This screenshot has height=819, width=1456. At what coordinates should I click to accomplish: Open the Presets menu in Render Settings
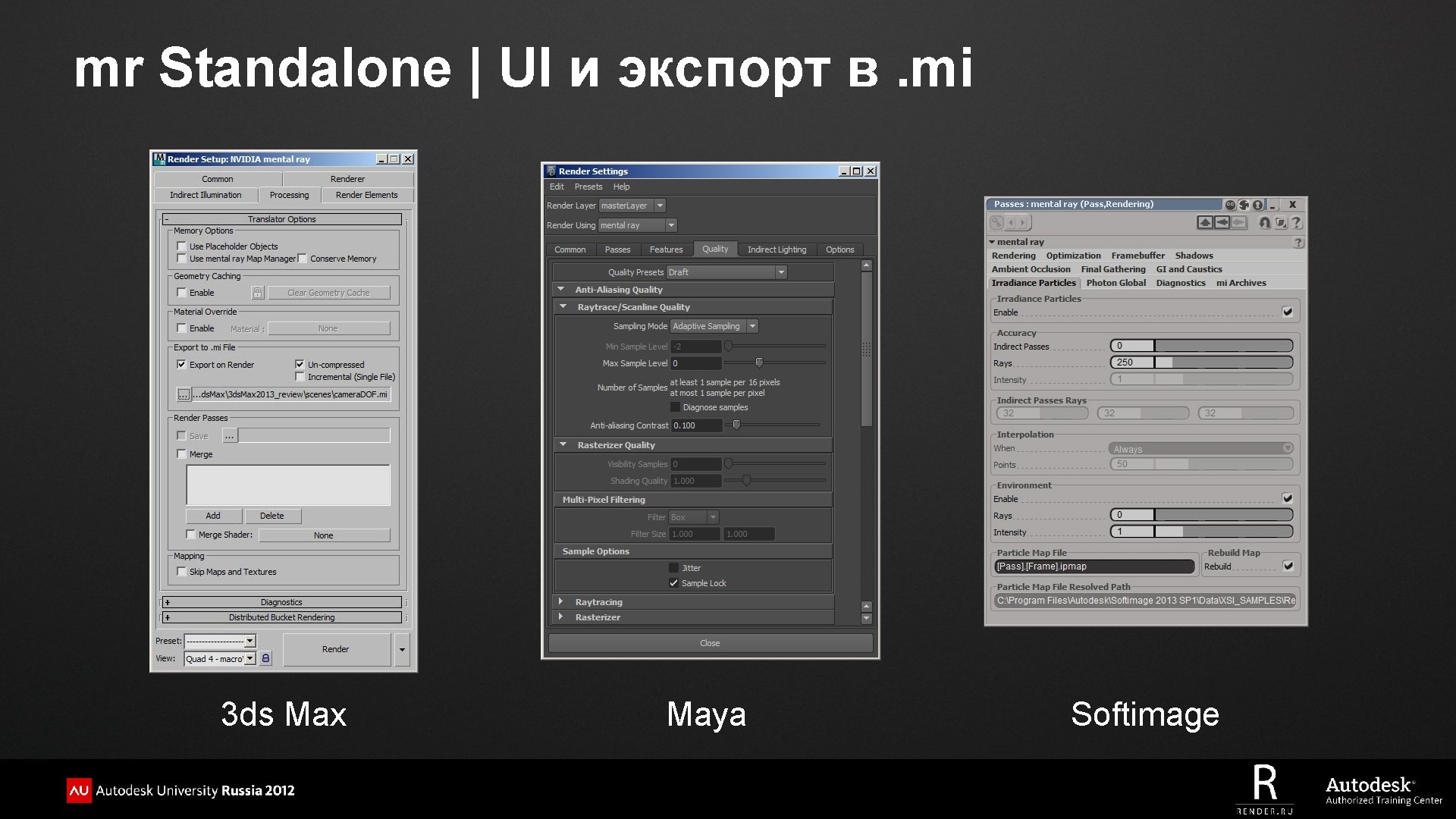588,187
